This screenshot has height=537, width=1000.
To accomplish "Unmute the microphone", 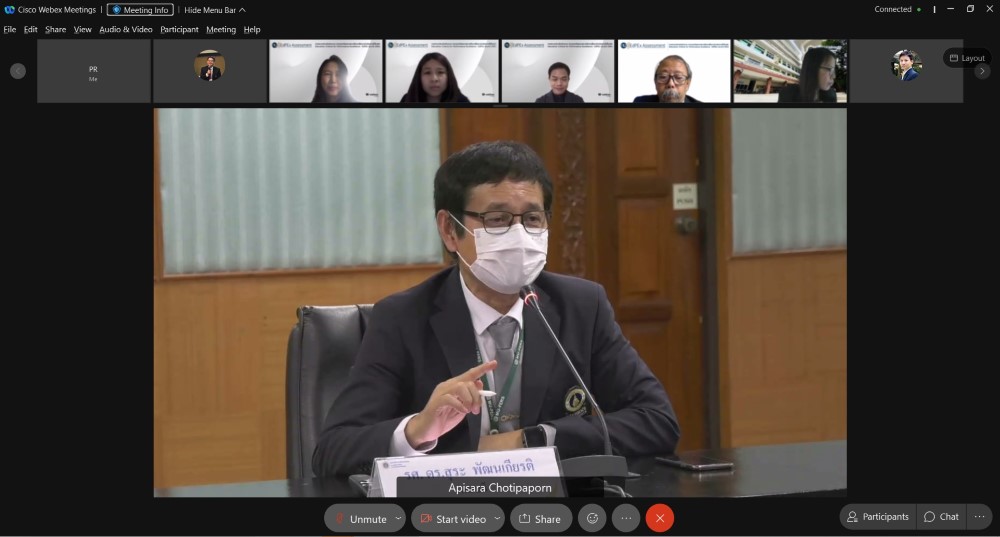I will point(359,519).
